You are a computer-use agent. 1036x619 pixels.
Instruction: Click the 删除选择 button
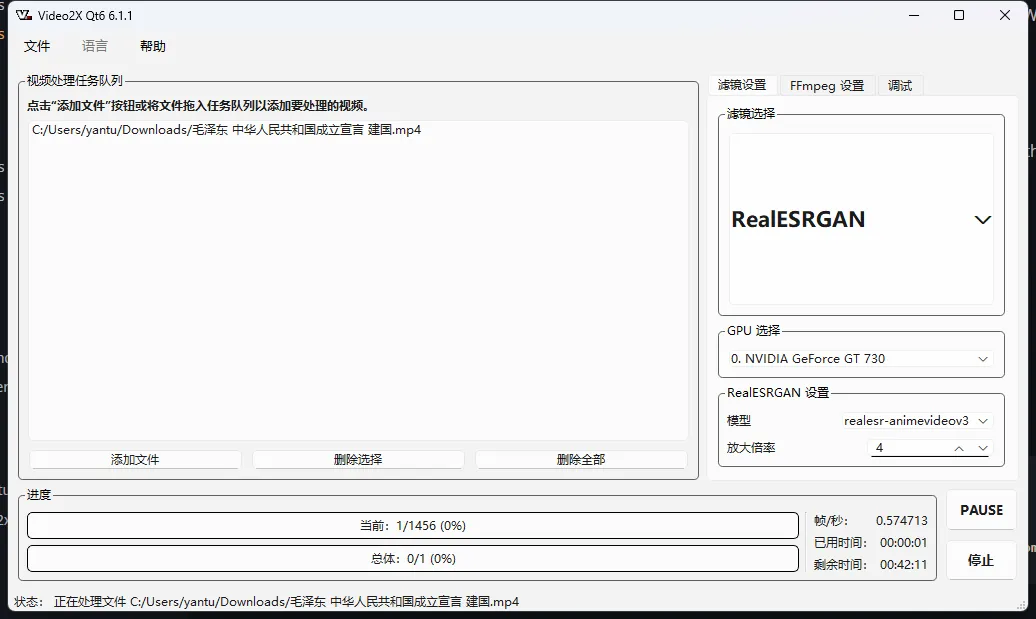click(358, 460)
